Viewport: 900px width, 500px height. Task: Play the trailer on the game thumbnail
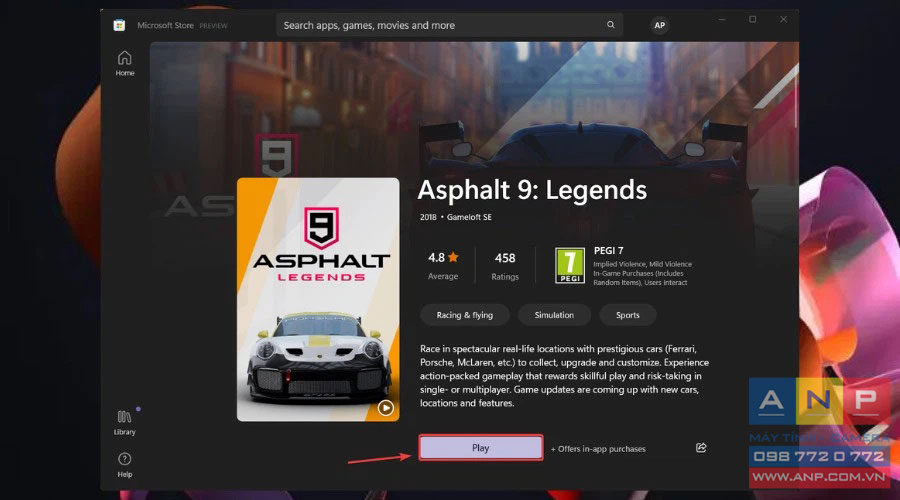coord(386,408)
